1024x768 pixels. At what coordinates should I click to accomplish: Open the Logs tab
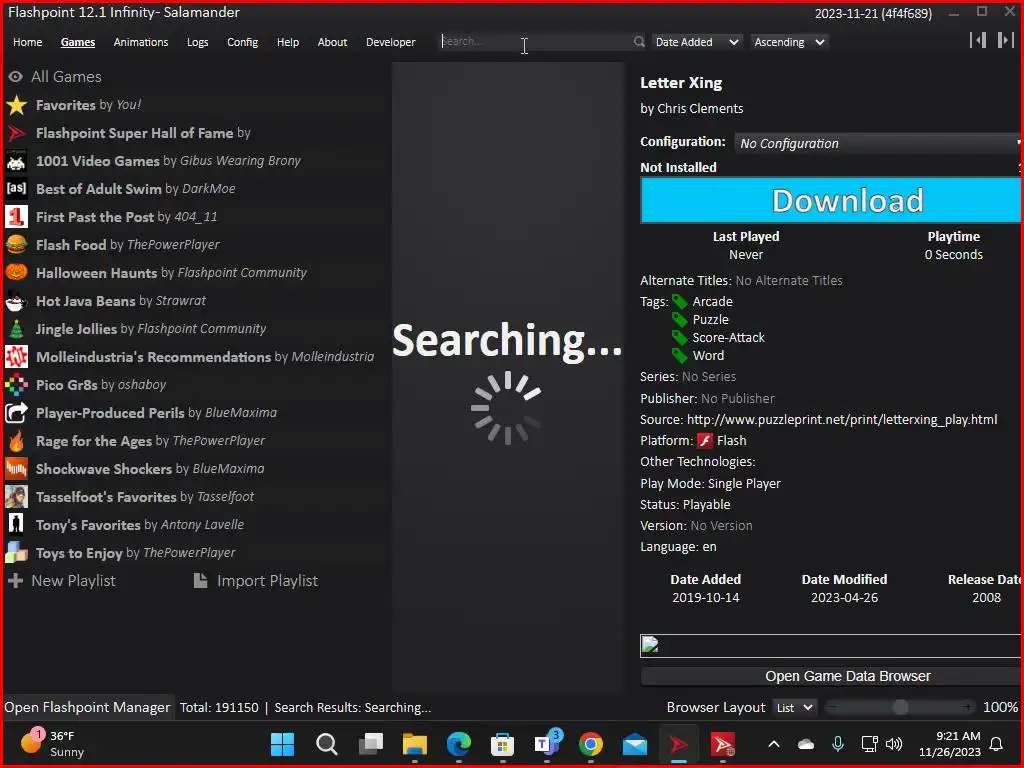pyautogui.click(x=197, y=42)
